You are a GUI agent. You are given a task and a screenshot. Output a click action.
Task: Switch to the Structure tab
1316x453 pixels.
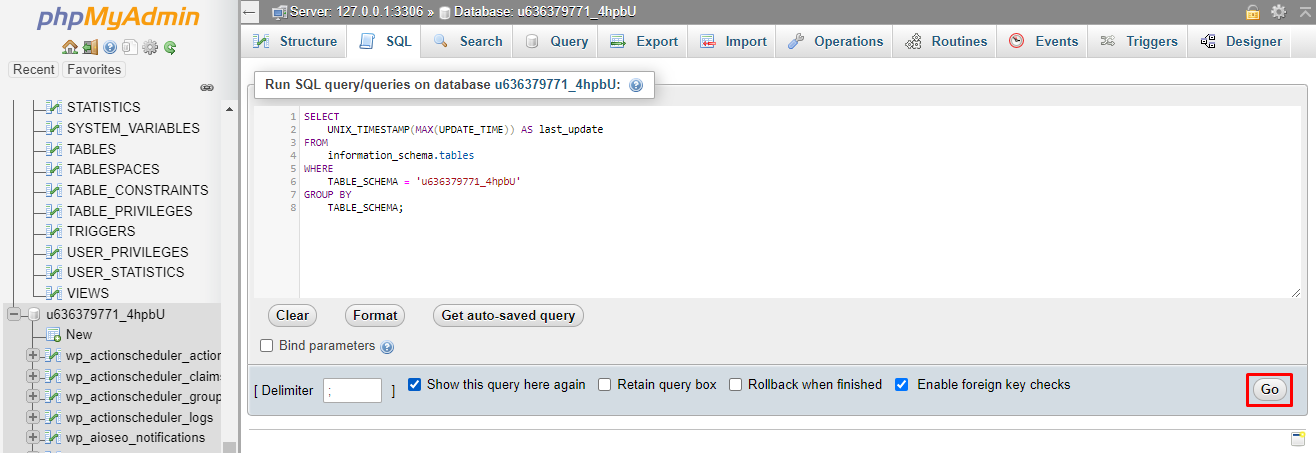pos(296,41)
